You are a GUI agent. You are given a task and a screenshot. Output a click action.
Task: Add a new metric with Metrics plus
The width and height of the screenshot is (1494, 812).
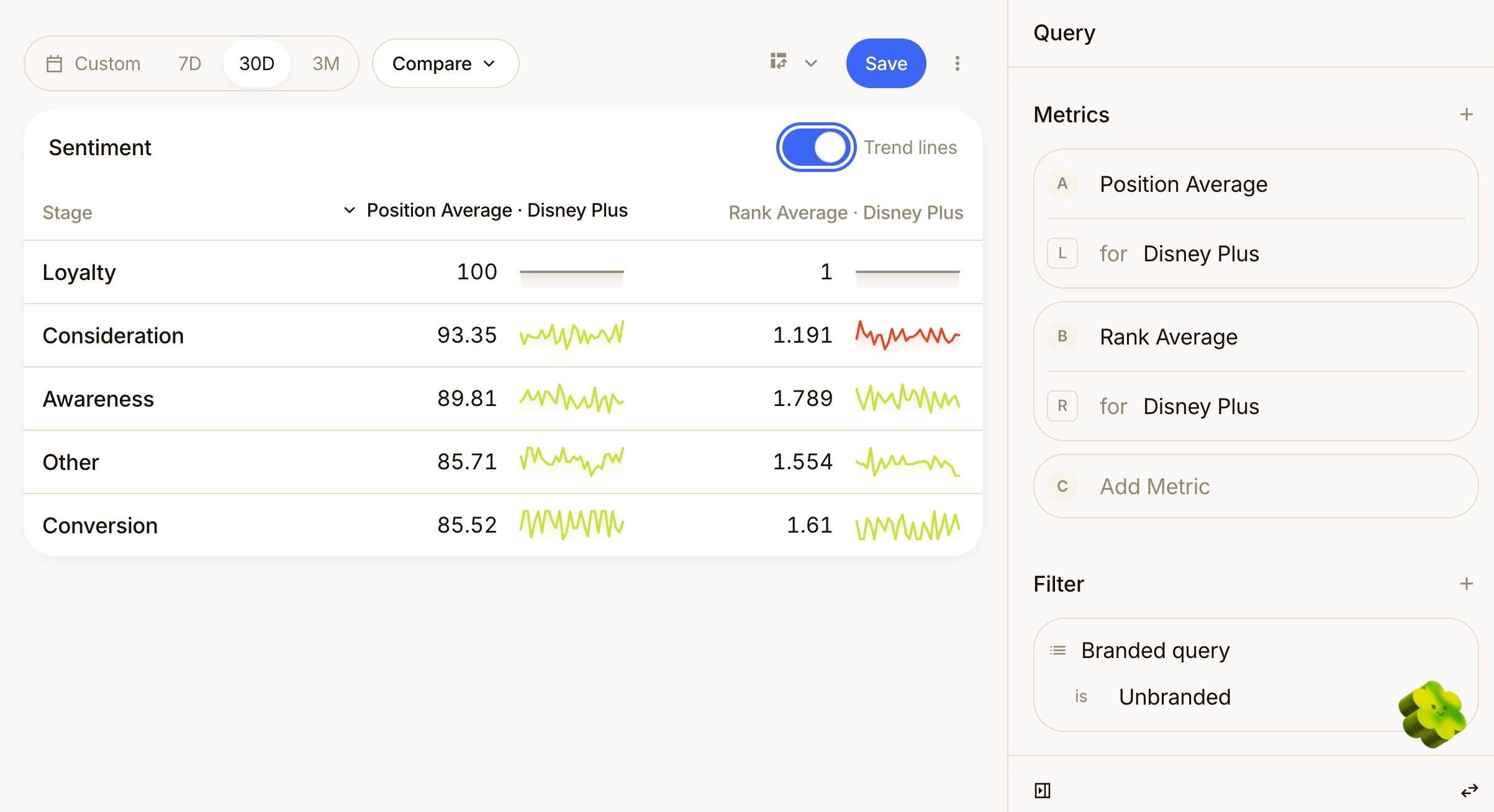[1467, 114]
